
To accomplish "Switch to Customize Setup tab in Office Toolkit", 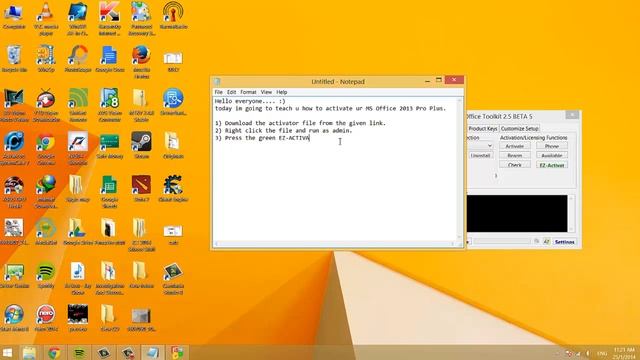I will point(520,129).
